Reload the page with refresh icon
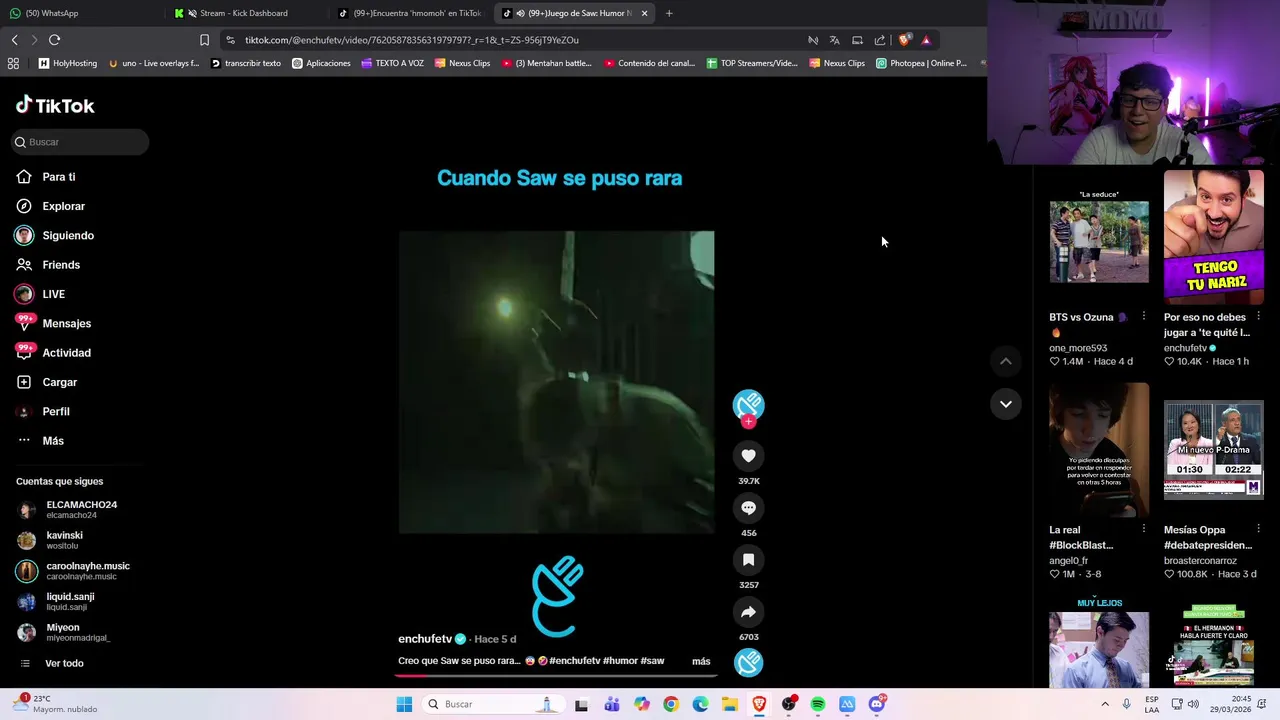Viewport: 1280px width, 720px height. 54,40
